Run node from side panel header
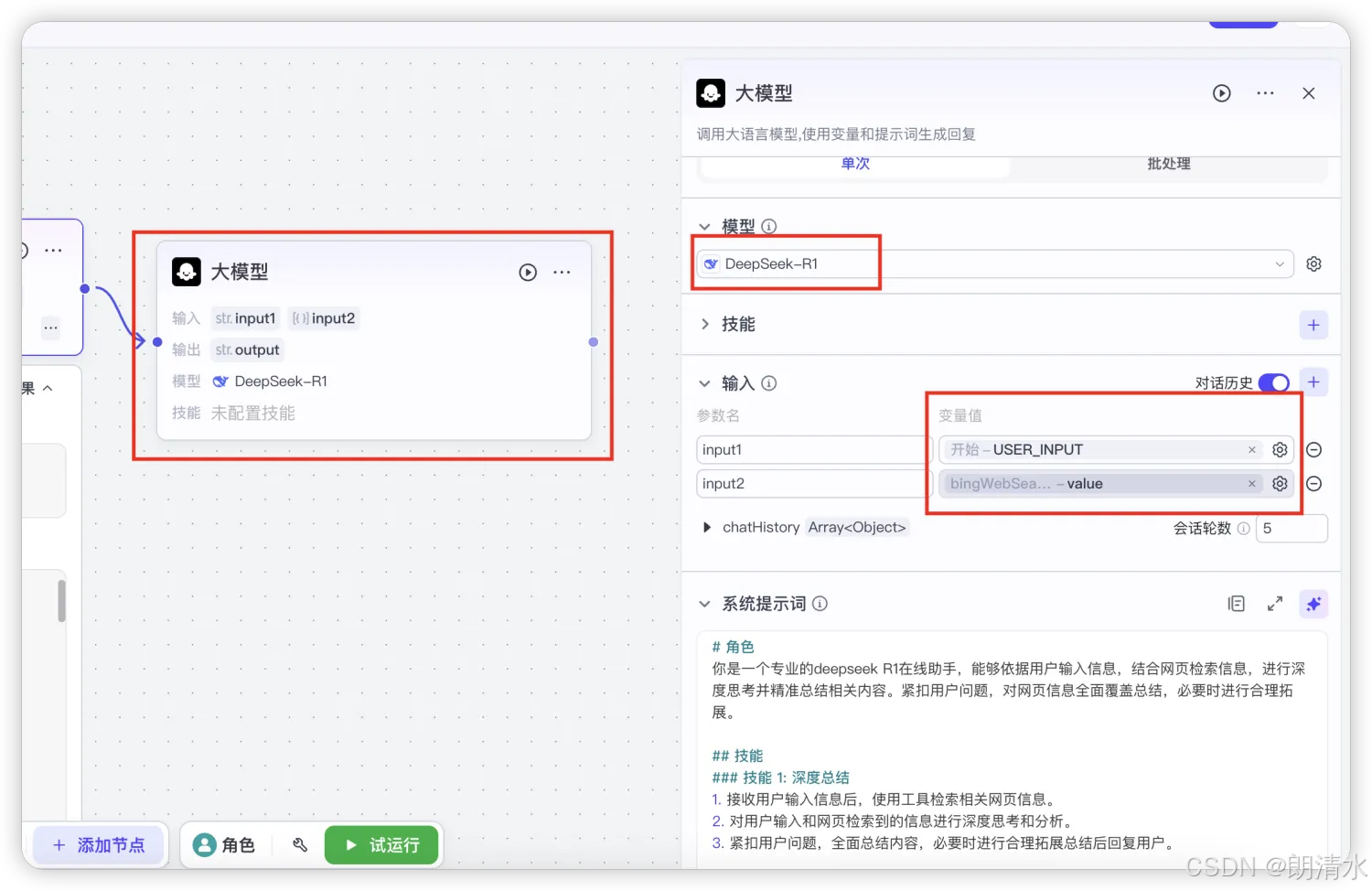The height and width of the screenshot is (891, 1372). tap(1222, 93)
